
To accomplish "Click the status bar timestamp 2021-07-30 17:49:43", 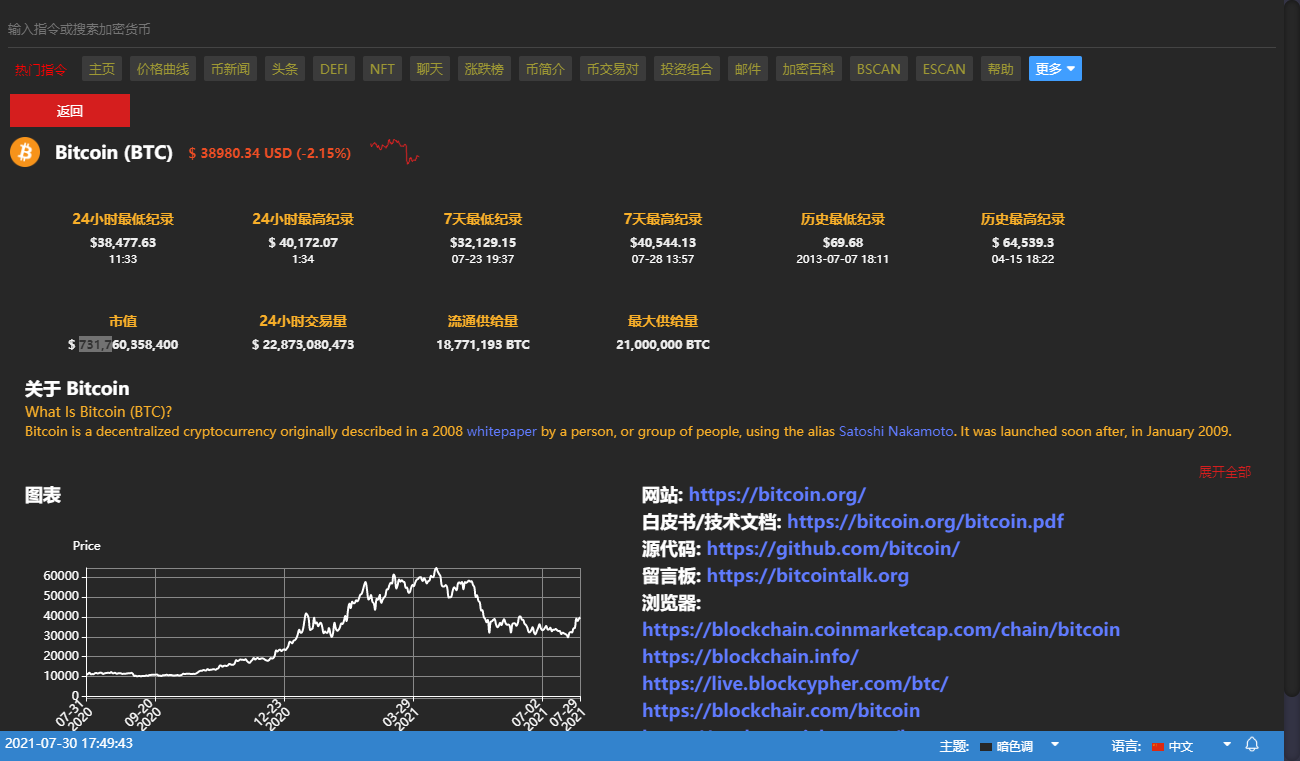I will click(69, 743).
